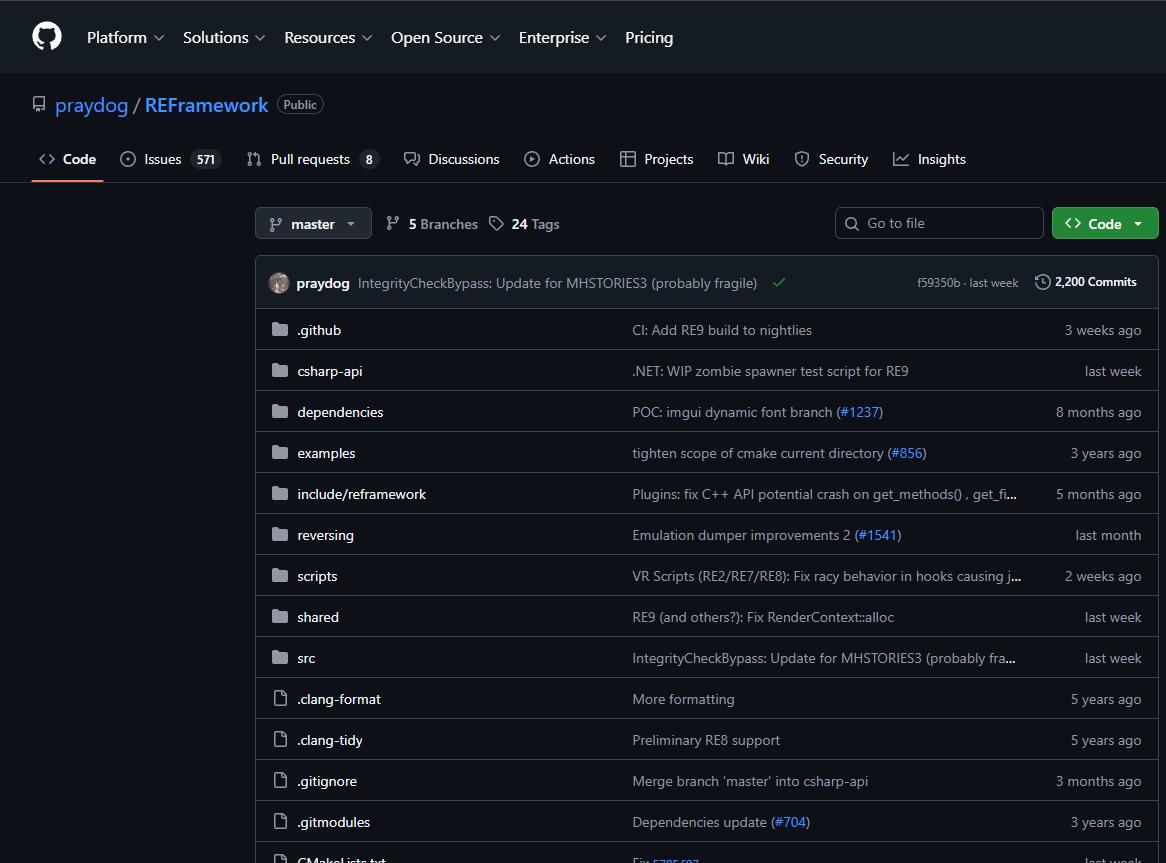Open the Pull requests tab

pos(311,159)
